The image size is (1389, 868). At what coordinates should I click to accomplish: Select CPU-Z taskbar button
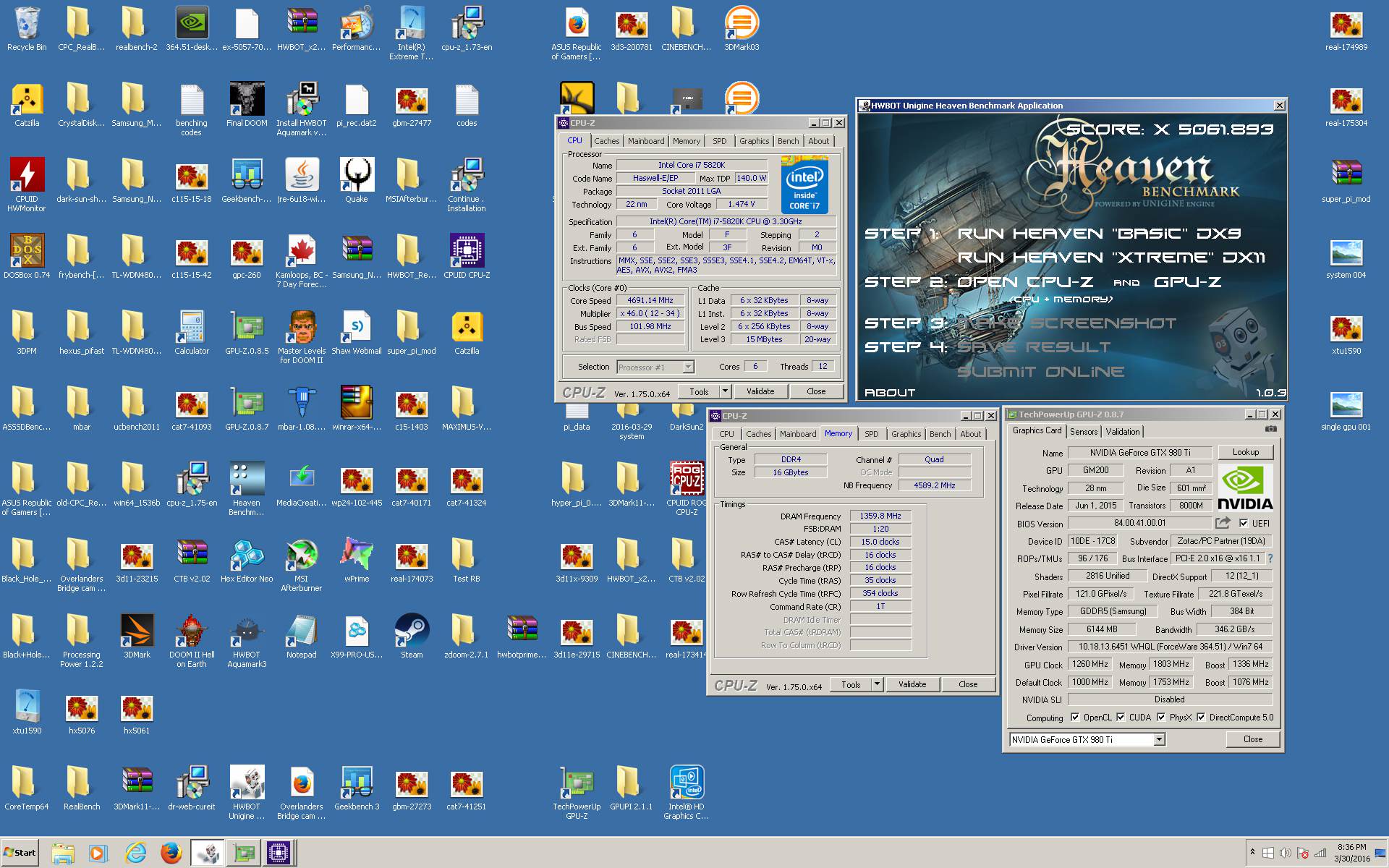click(x=278, y=854)
